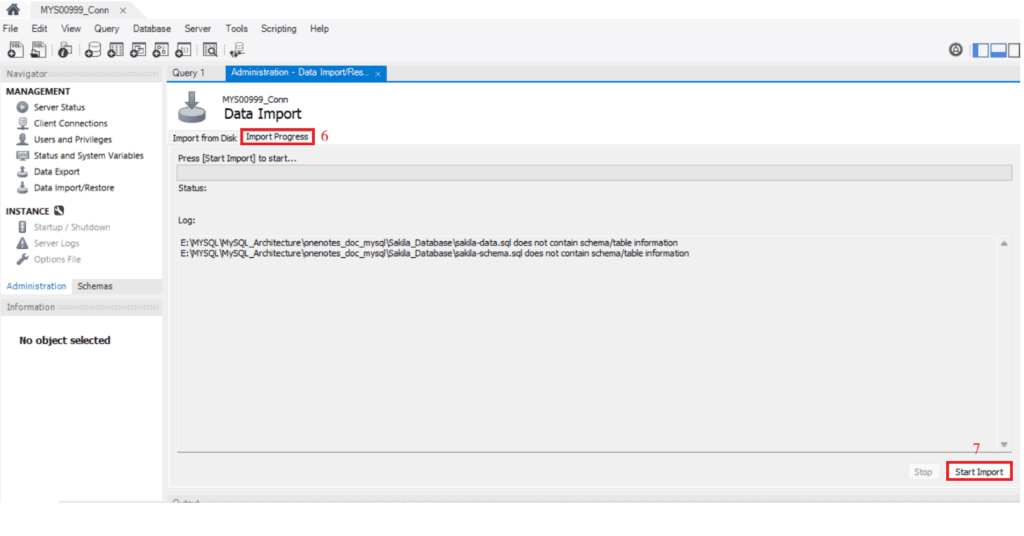
Task: Open the View menu
Action: (x=71, y=29)
